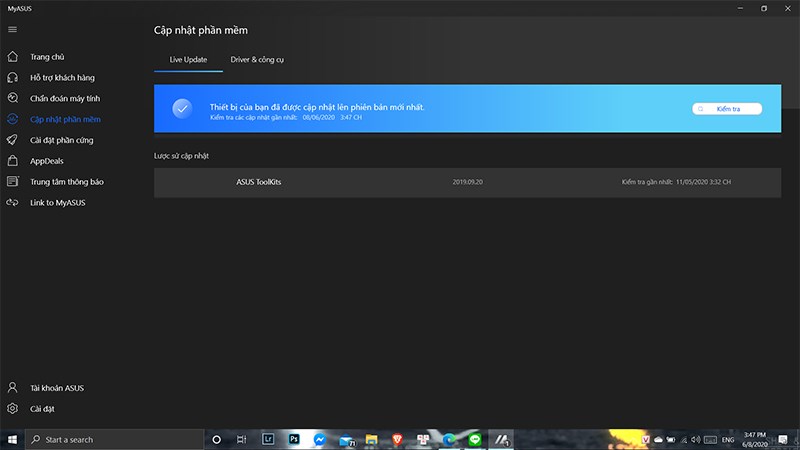Click the MyASUS taskbar icon

[x=501, y=439]
